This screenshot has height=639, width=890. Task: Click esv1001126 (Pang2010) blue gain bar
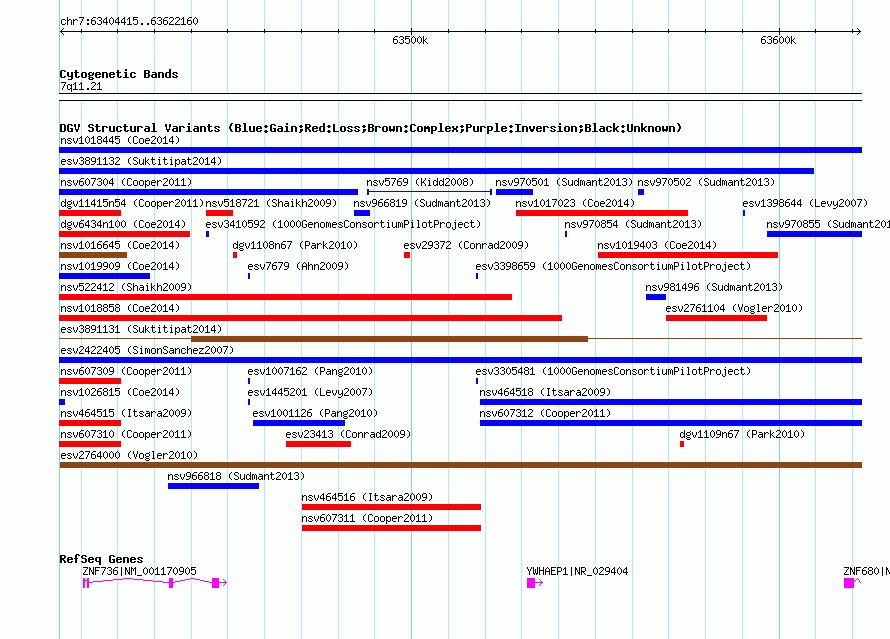point(299,423)
